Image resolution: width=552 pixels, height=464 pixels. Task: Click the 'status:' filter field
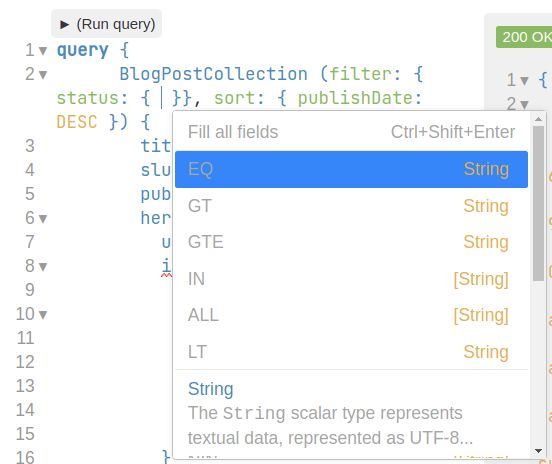92,98
